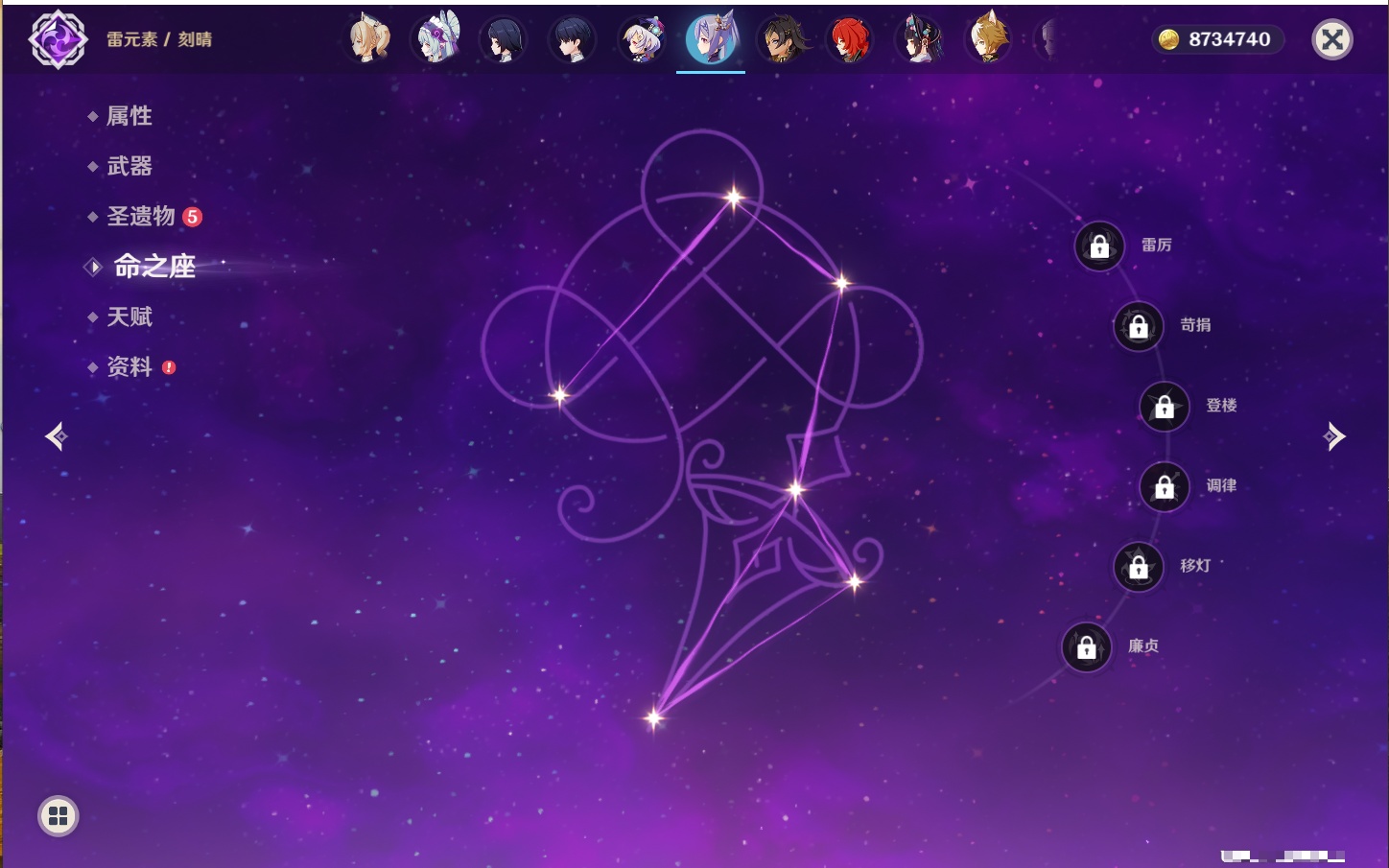1389x868 pixels.
Task: Open the 资料 profile page
Action: pos(129,366)
